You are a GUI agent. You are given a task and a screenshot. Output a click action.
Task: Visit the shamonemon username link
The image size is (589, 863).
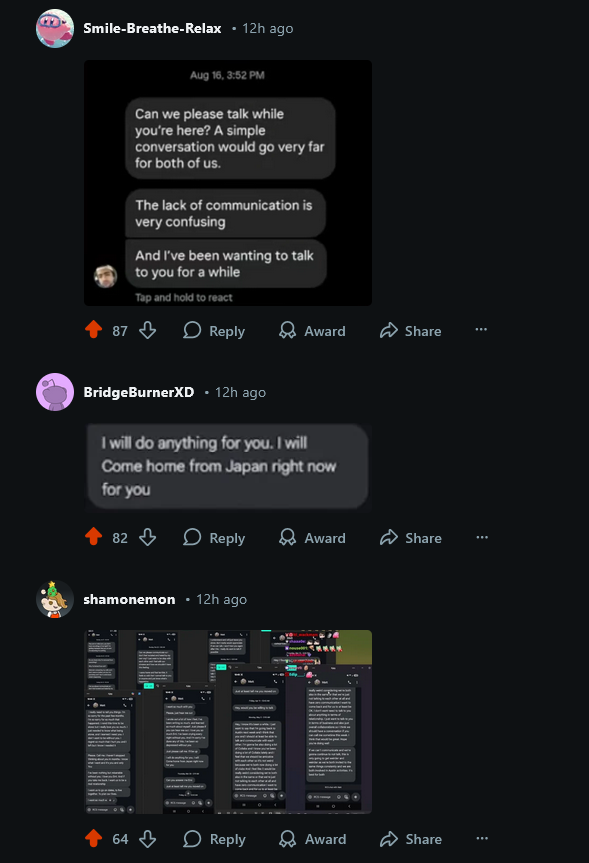click(129, 599)
